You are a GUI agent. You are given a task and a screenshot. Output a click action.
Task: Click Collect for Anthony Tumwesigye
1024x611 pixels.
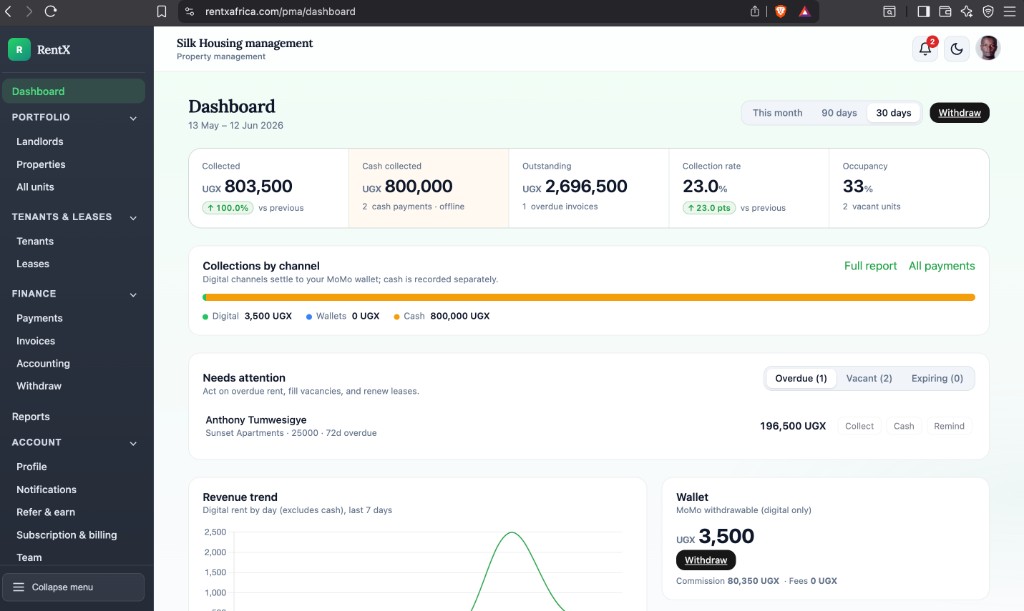coord(859,426)
